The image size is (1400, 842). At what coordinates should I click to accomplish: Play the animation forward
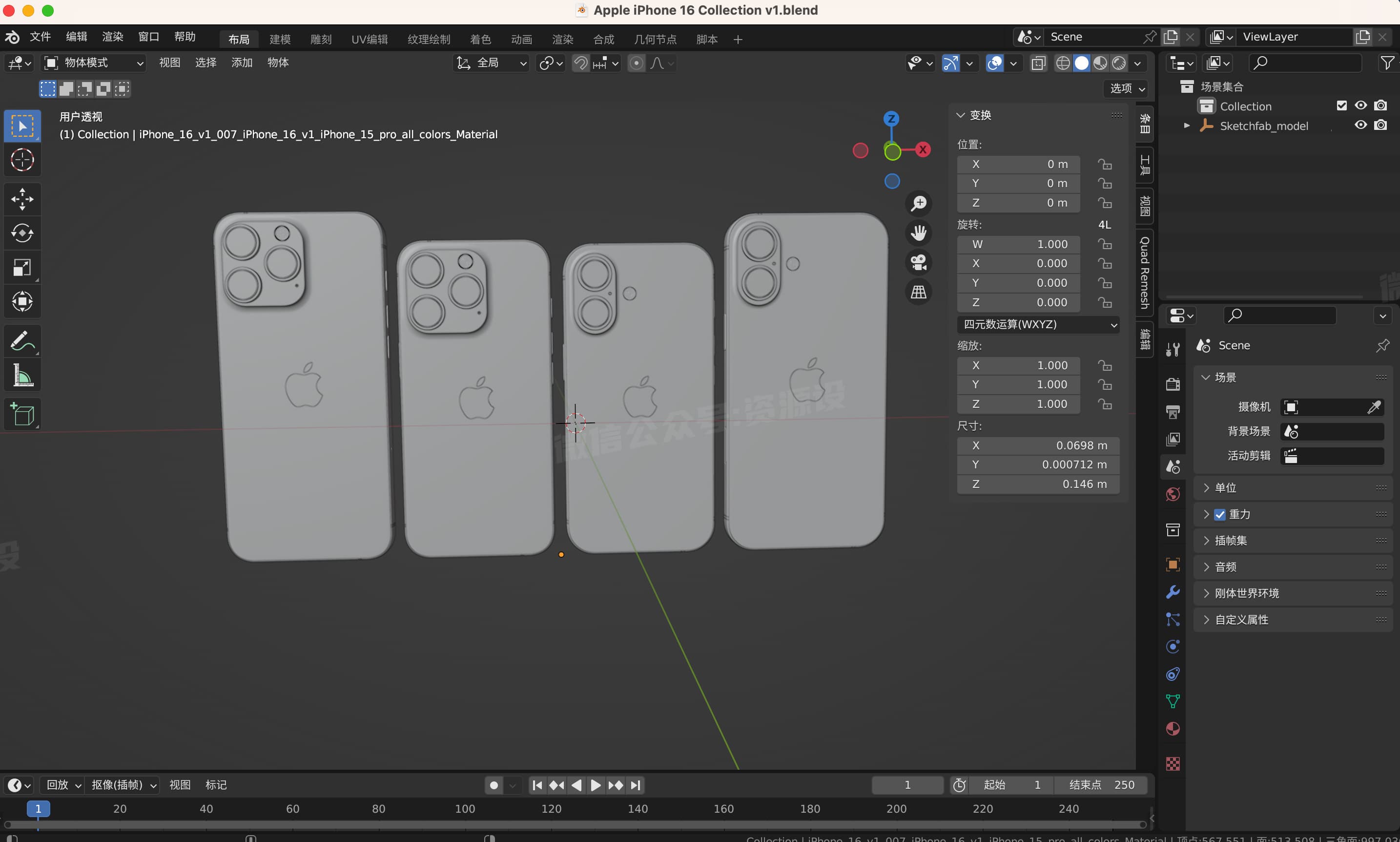point(596,785)
